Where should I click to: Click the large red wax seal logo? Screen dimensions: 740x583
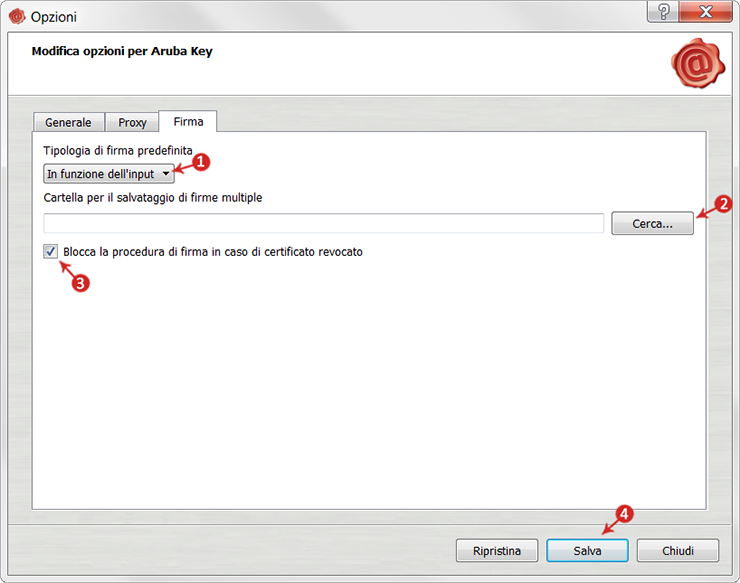pos(698,63)
